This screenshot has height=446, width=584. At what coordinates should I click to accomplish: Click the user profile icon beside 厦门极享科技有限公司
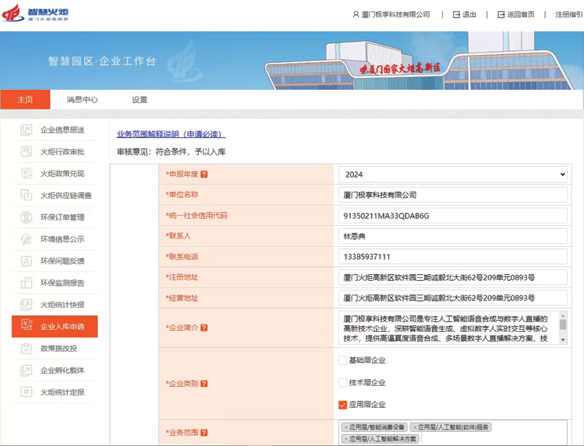pos(356,14)
